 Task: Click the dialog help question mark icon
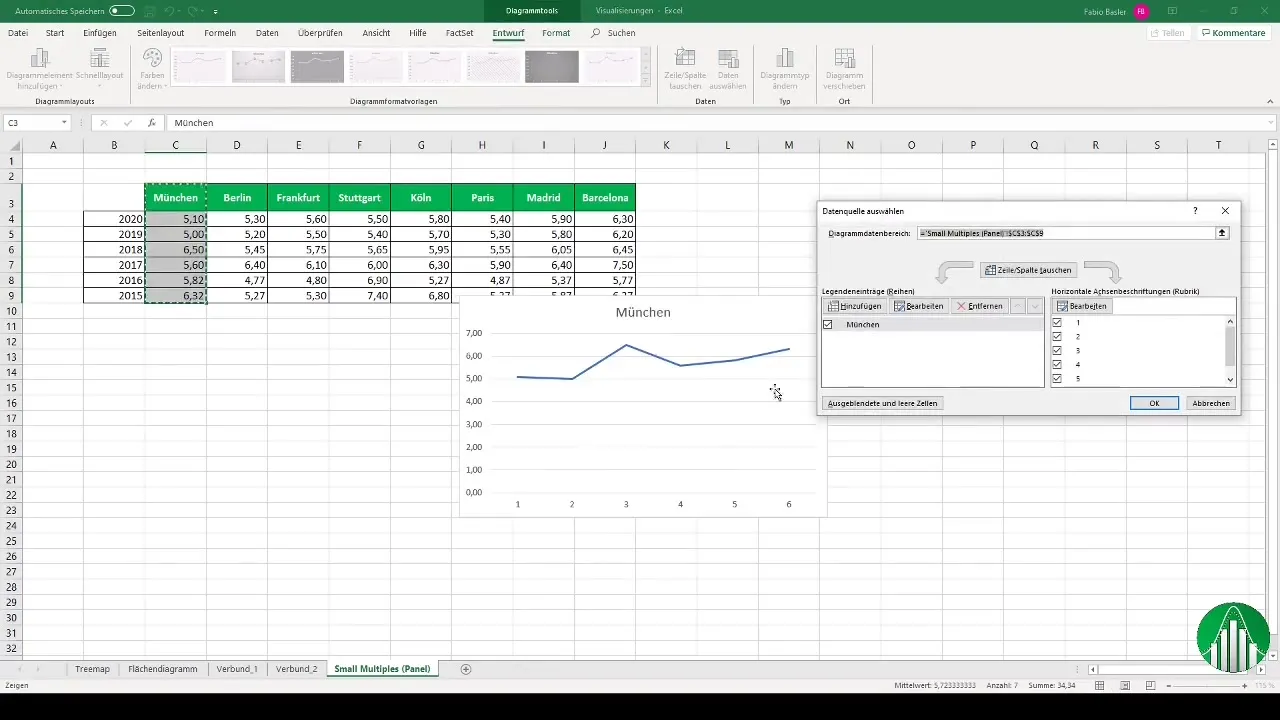[x=1195, y=211]
